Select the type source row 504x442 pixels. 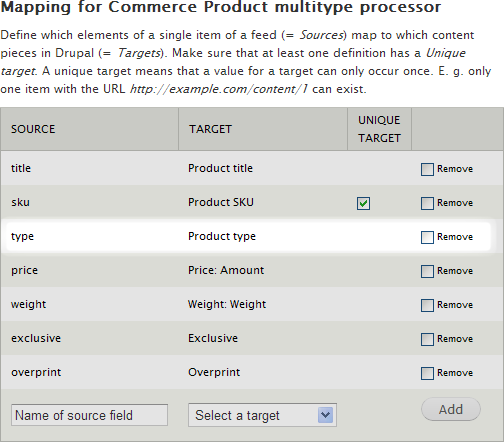[248, 236]
